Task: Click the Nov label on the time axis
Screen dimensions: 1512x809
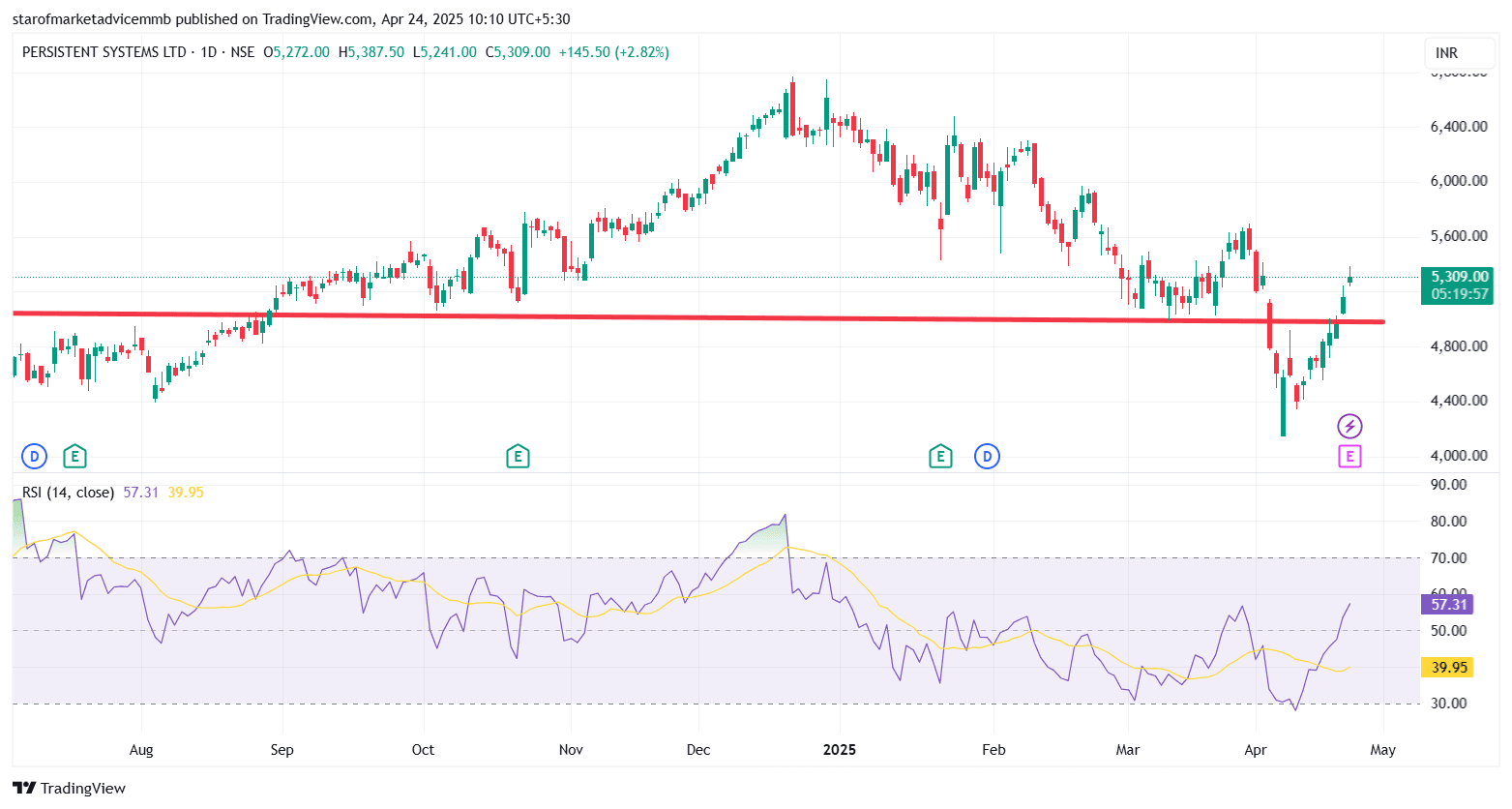Action: [571, 750]
